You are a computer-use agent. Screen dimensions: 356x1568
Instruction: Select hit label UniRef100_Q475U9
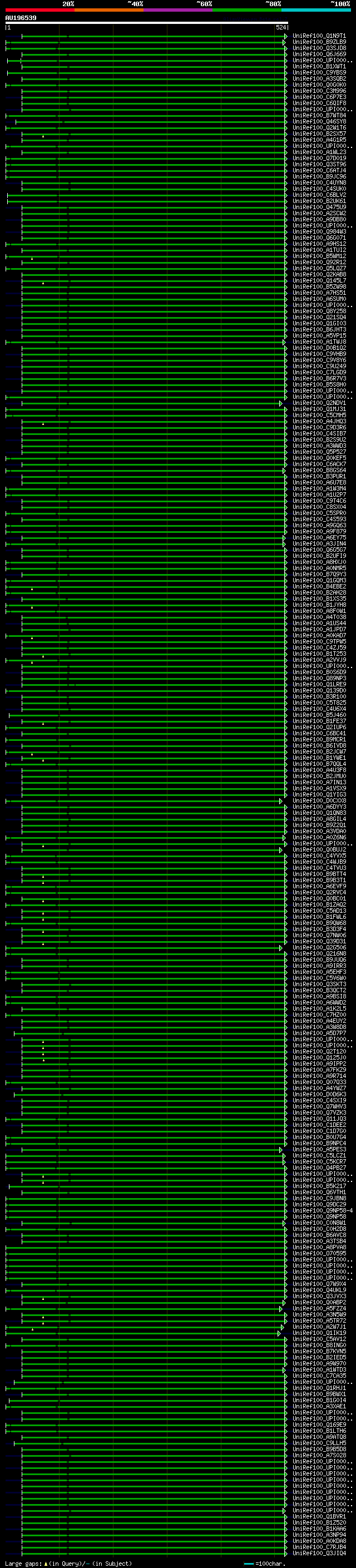pyautogui.click(x=319, y=207)
